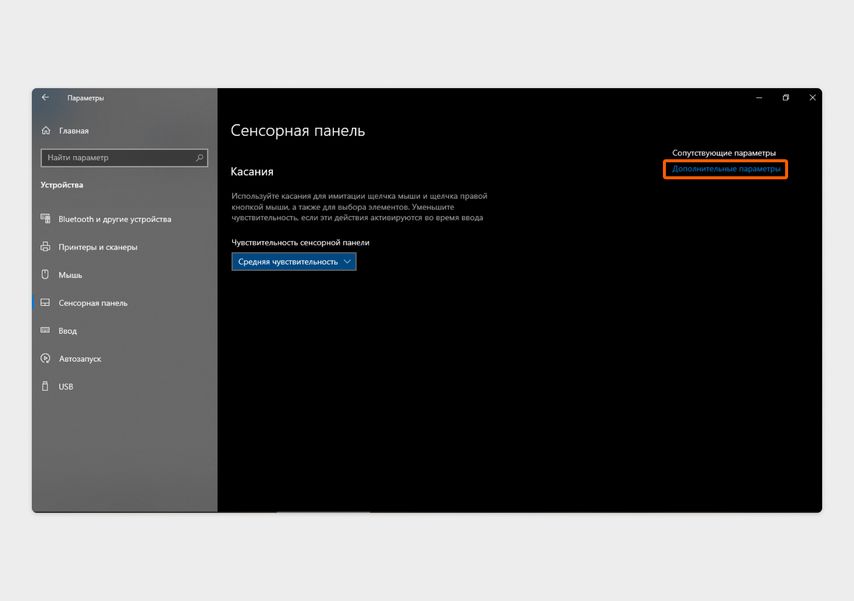
Task: Click the keyboard icon beside Ввод
Action: (x=46, y=330)
